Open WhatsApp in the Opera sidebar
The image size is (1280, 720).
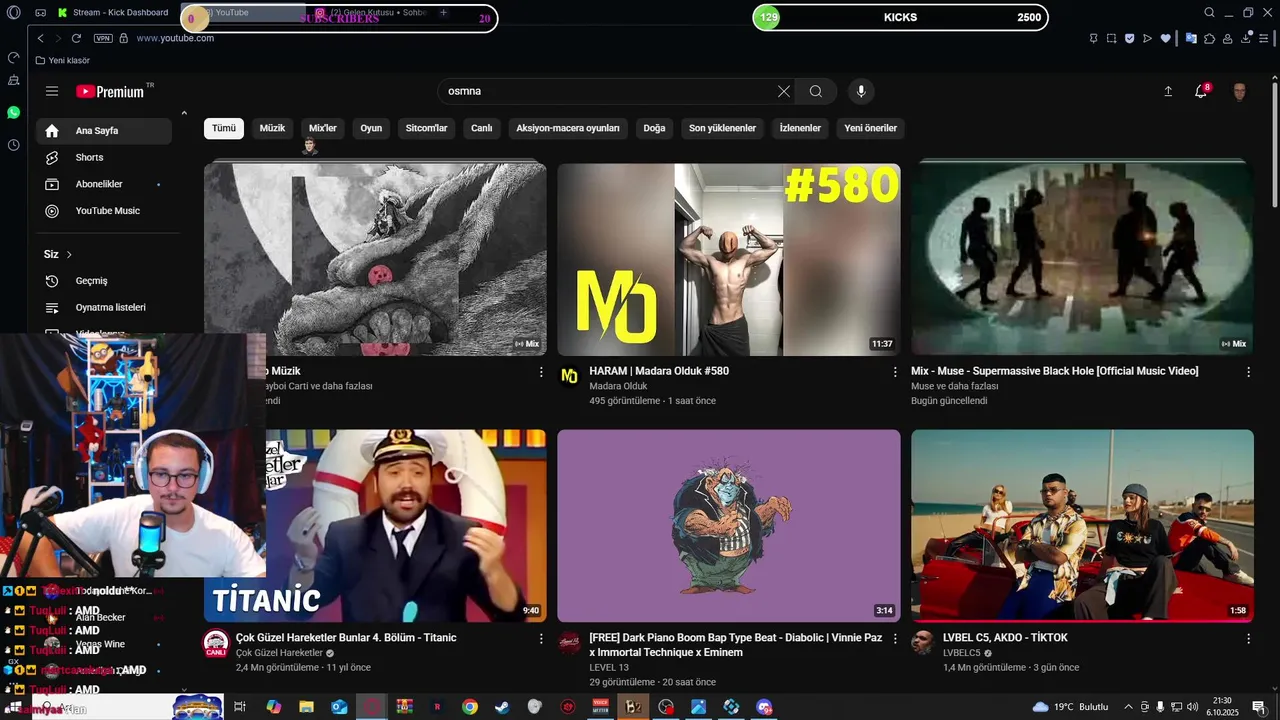tap(13, 113)
